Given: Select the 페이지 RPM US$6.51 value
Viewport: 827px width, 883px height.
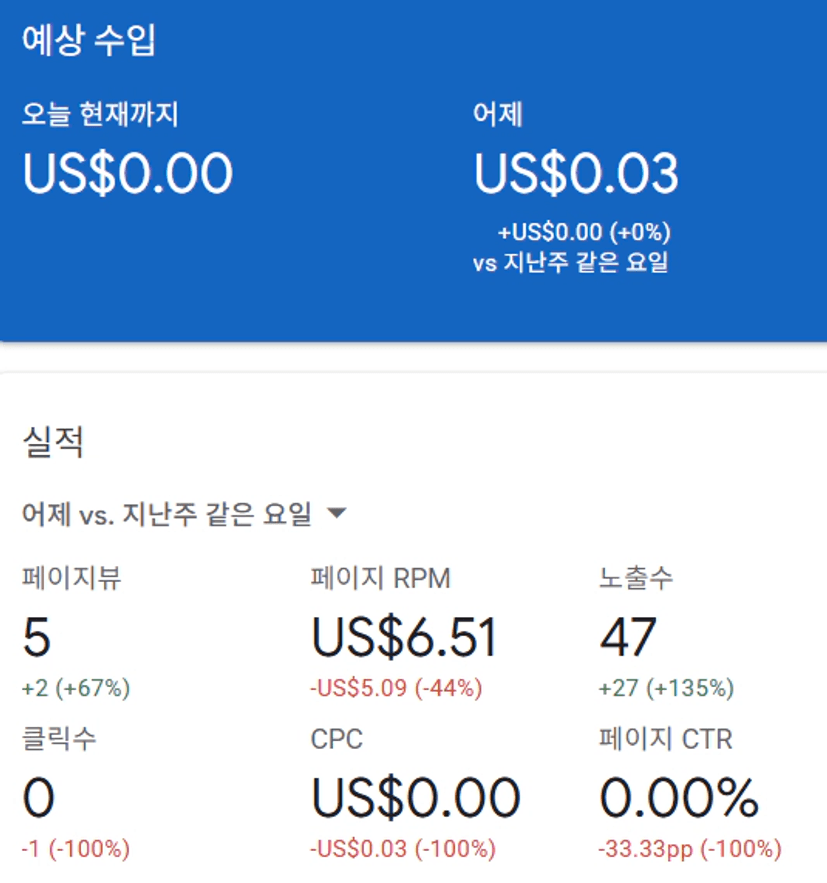Looking at the screenshot, I should pos(404,637).
